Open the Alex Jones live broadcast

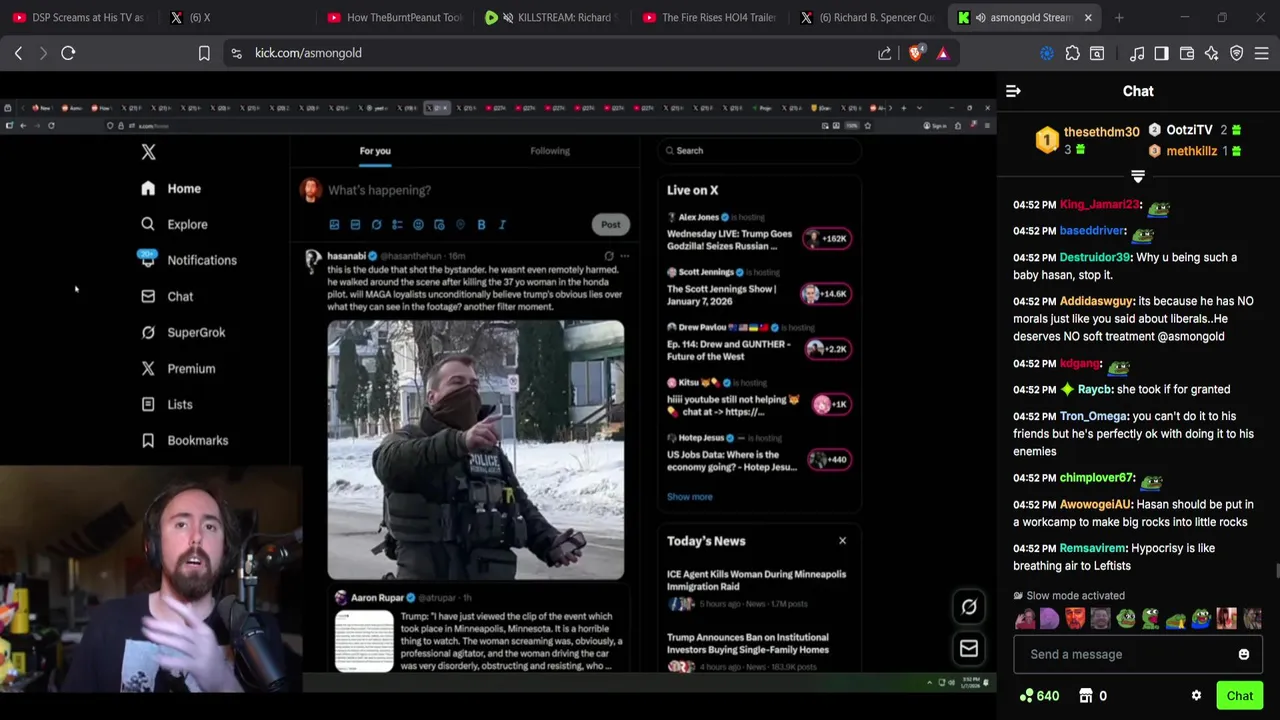(758, 233)
